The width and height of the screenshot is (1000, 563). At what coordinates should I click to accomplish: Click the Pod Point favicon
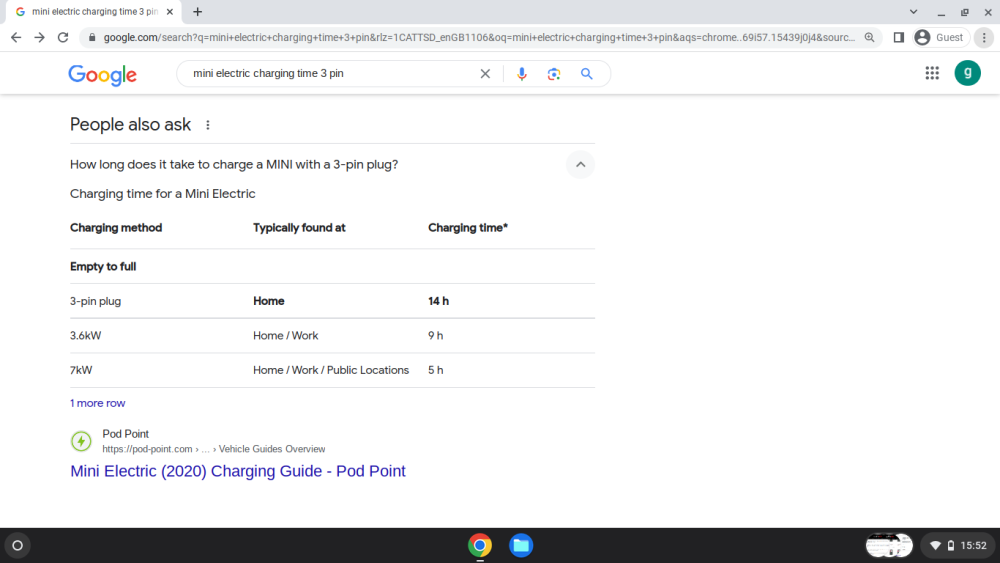pyautogui.click(x=81, y=441)
